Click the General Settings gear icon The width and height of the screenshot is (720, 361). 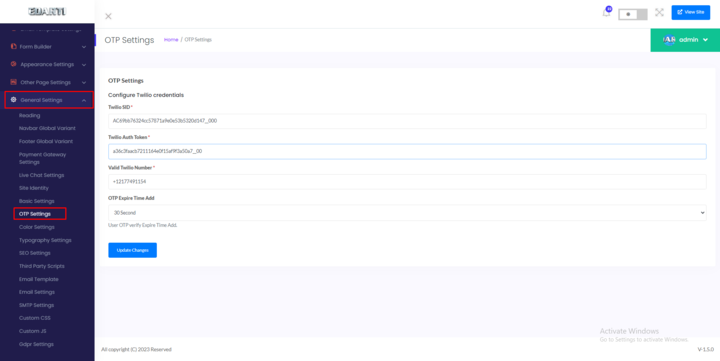click(13, 100)
